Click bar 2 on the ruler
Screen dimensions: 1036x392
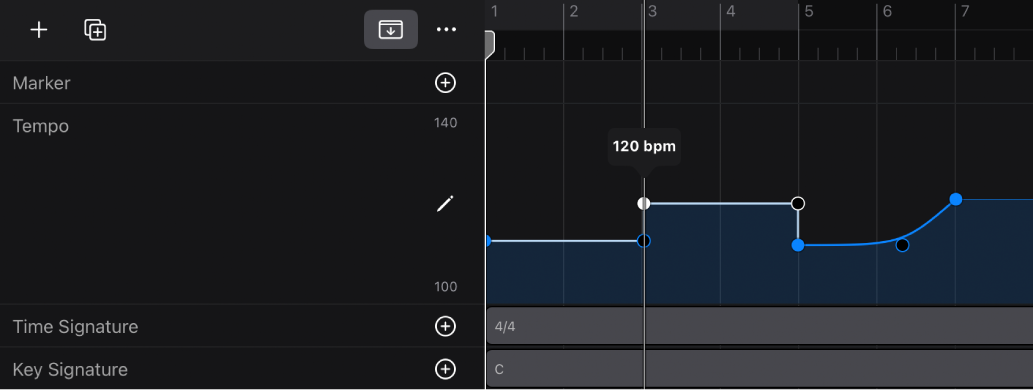pyautogui.click(x=574, y=11)
